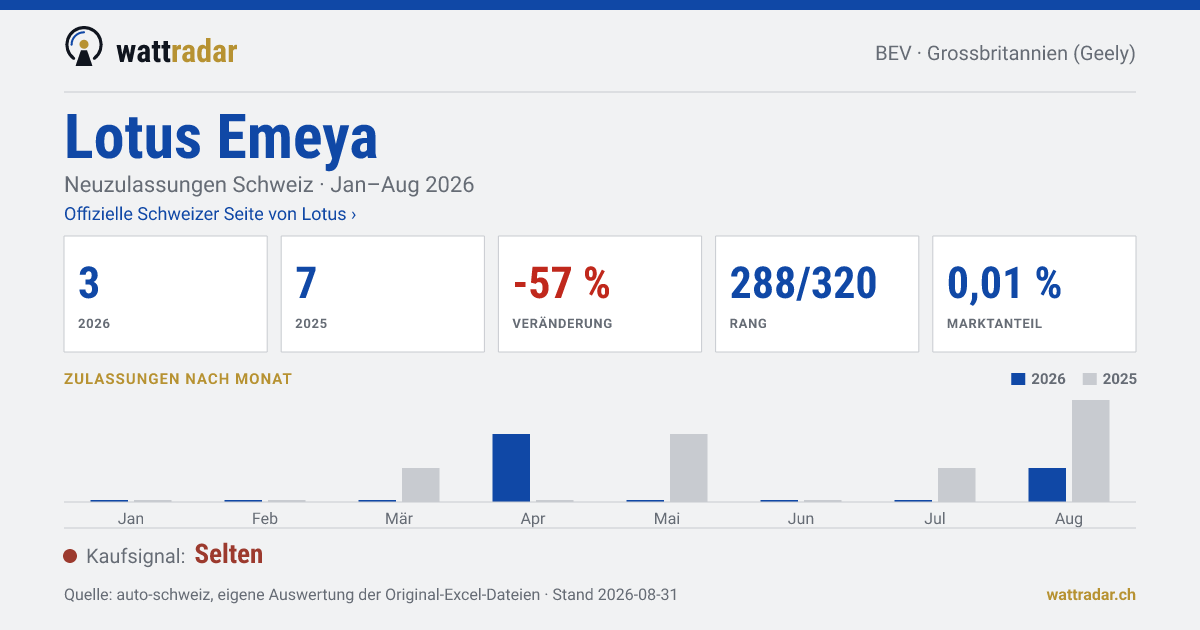Click the -57 % Veränderung card
1200x630 pixels.
click(x=600, y=294)
